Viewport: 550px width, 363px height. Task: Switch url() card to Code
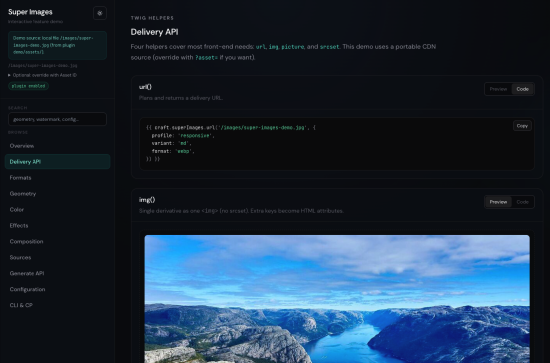click(x=522, y=89)
